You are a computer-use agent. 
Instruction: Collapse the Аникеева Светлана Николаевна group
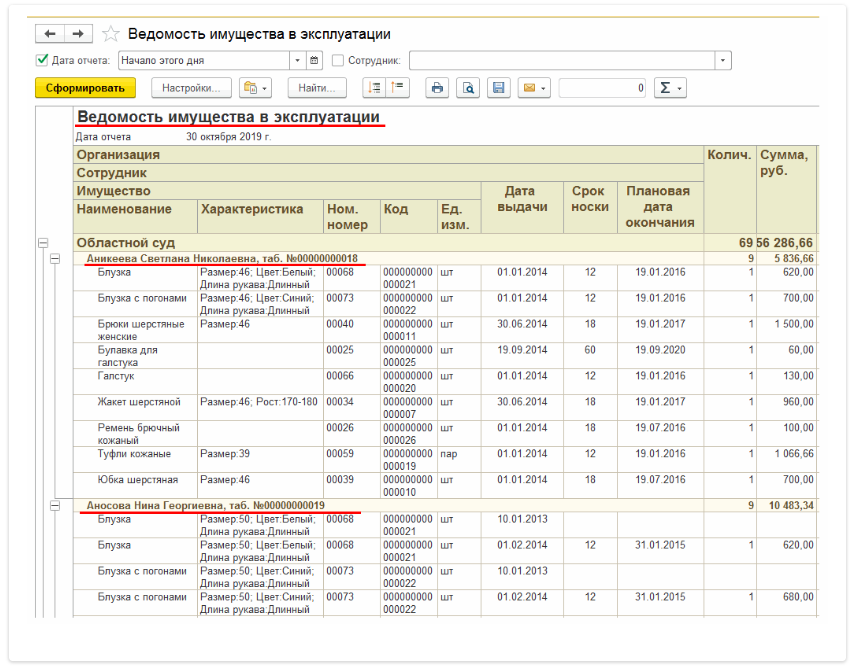click(55, 258)
